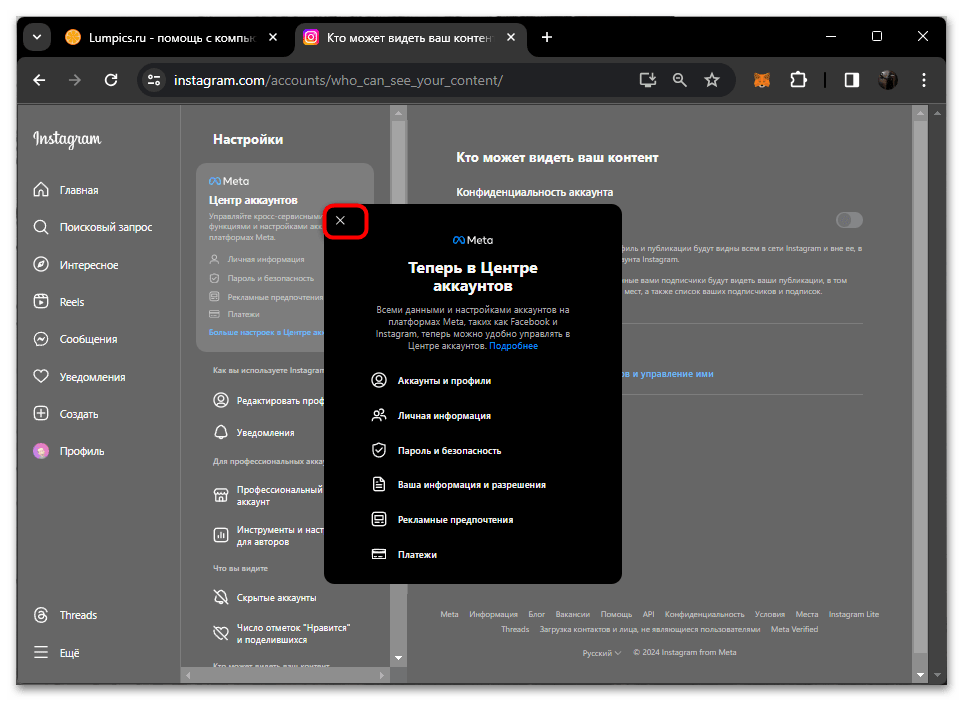Expand the Русский language dropdown

point(601,653)
